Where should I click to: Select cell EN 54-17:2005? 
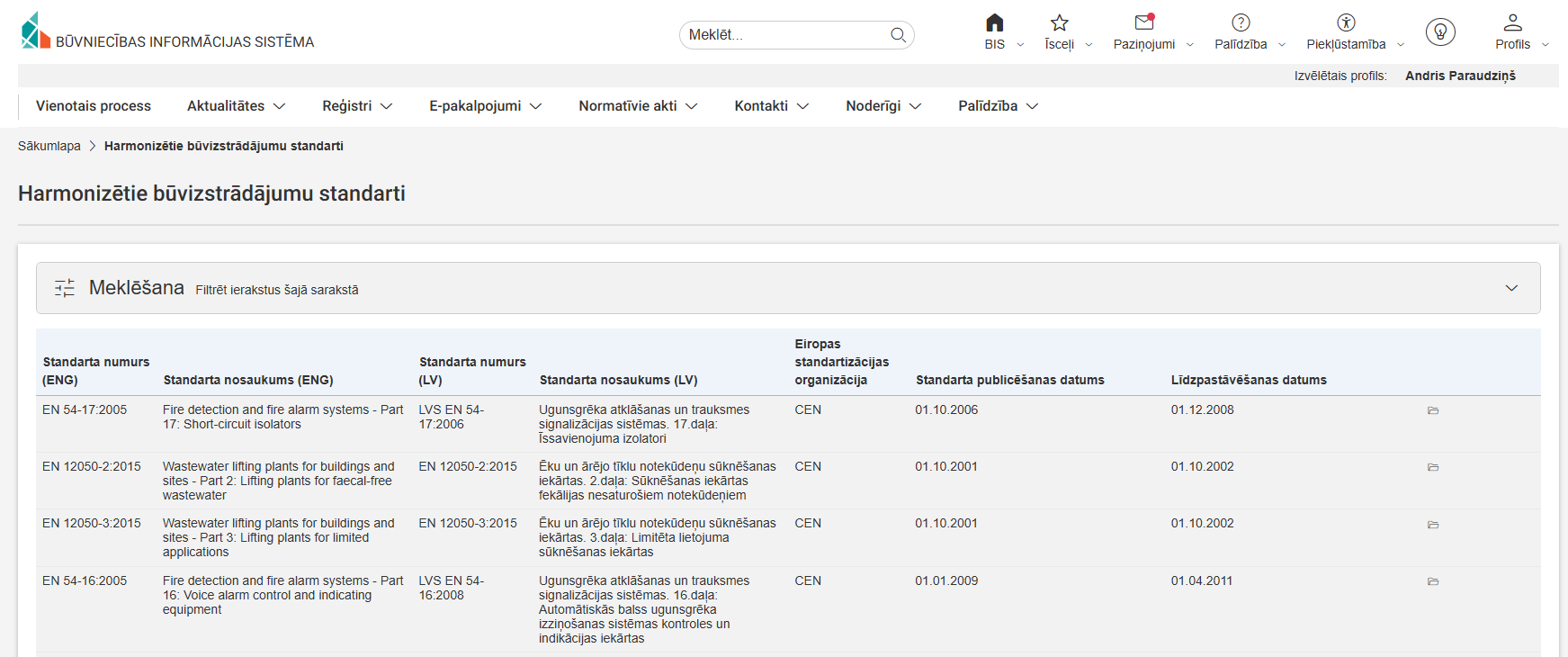pos(85,409)
